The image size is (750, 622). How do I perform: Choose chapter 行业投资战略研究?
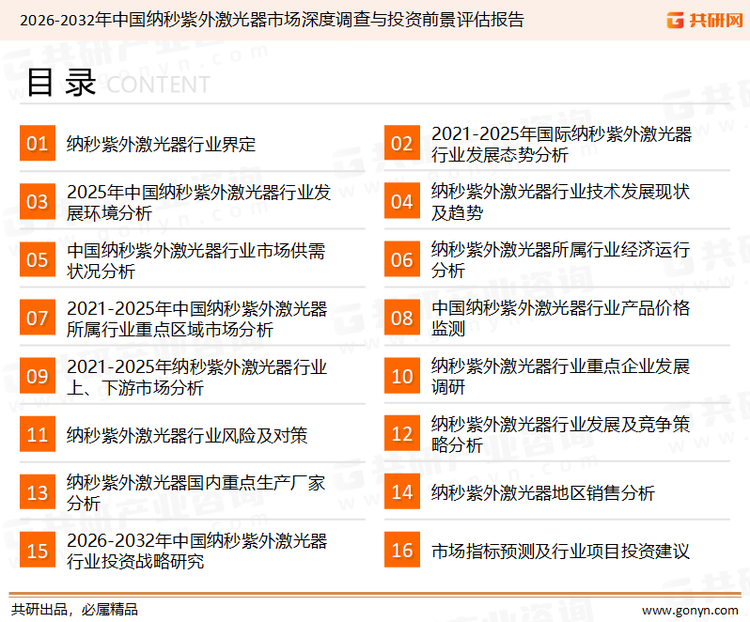[197, 551]
